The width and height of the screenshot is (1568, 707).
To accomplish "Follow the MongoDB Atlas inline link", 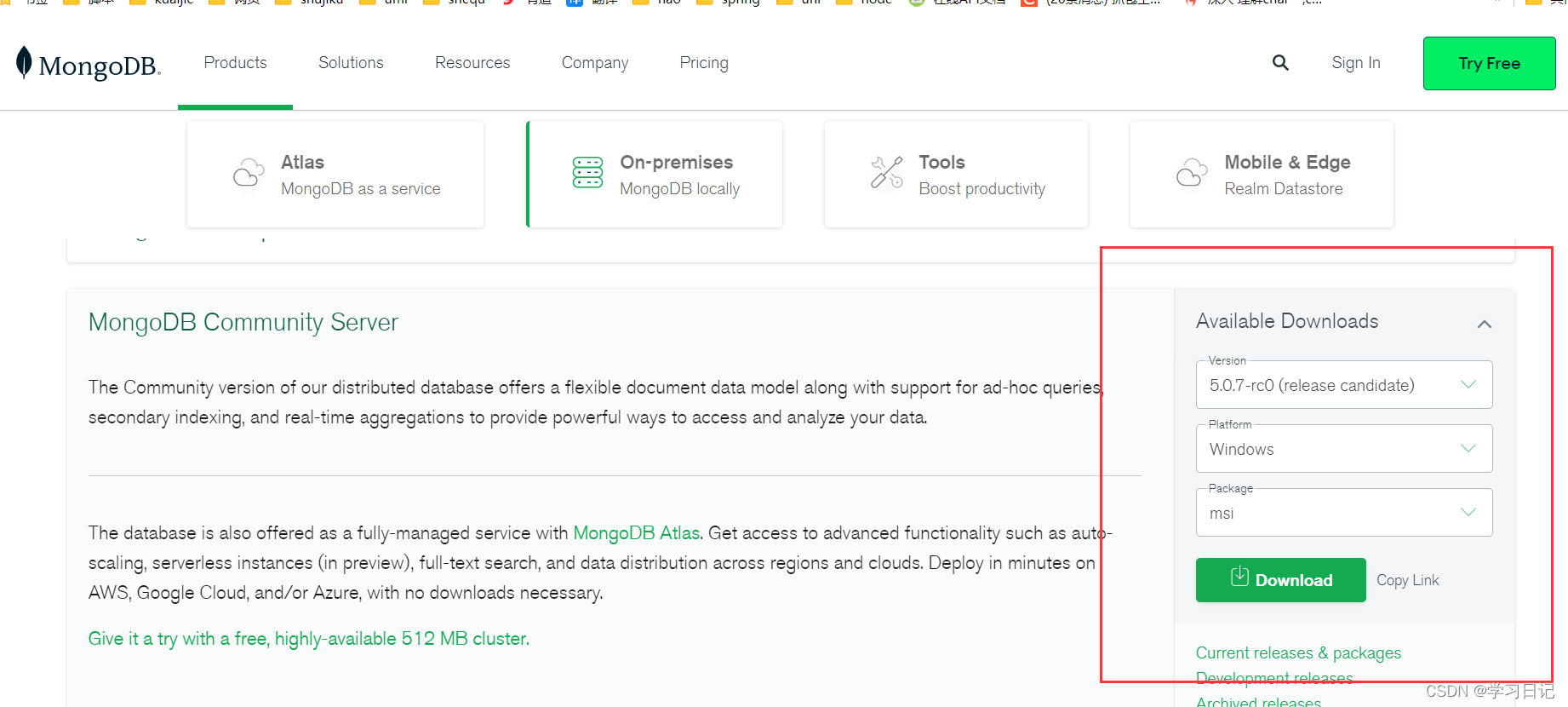I will click(x=636, y=533).
